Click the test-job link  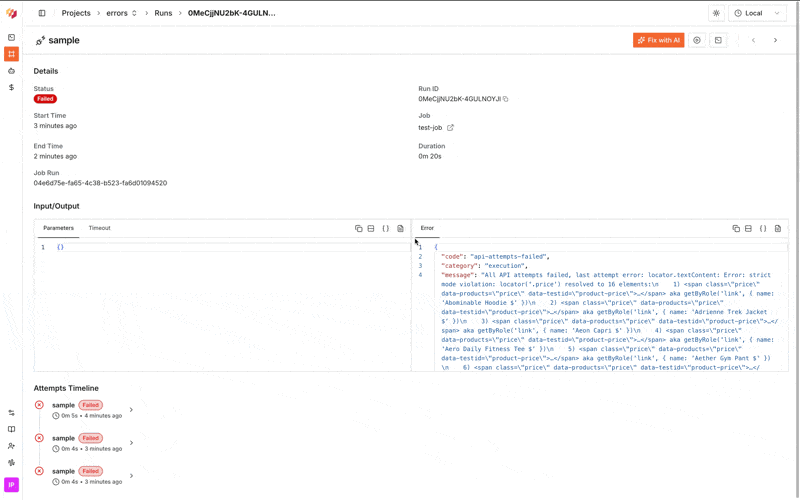pos(430,128)
